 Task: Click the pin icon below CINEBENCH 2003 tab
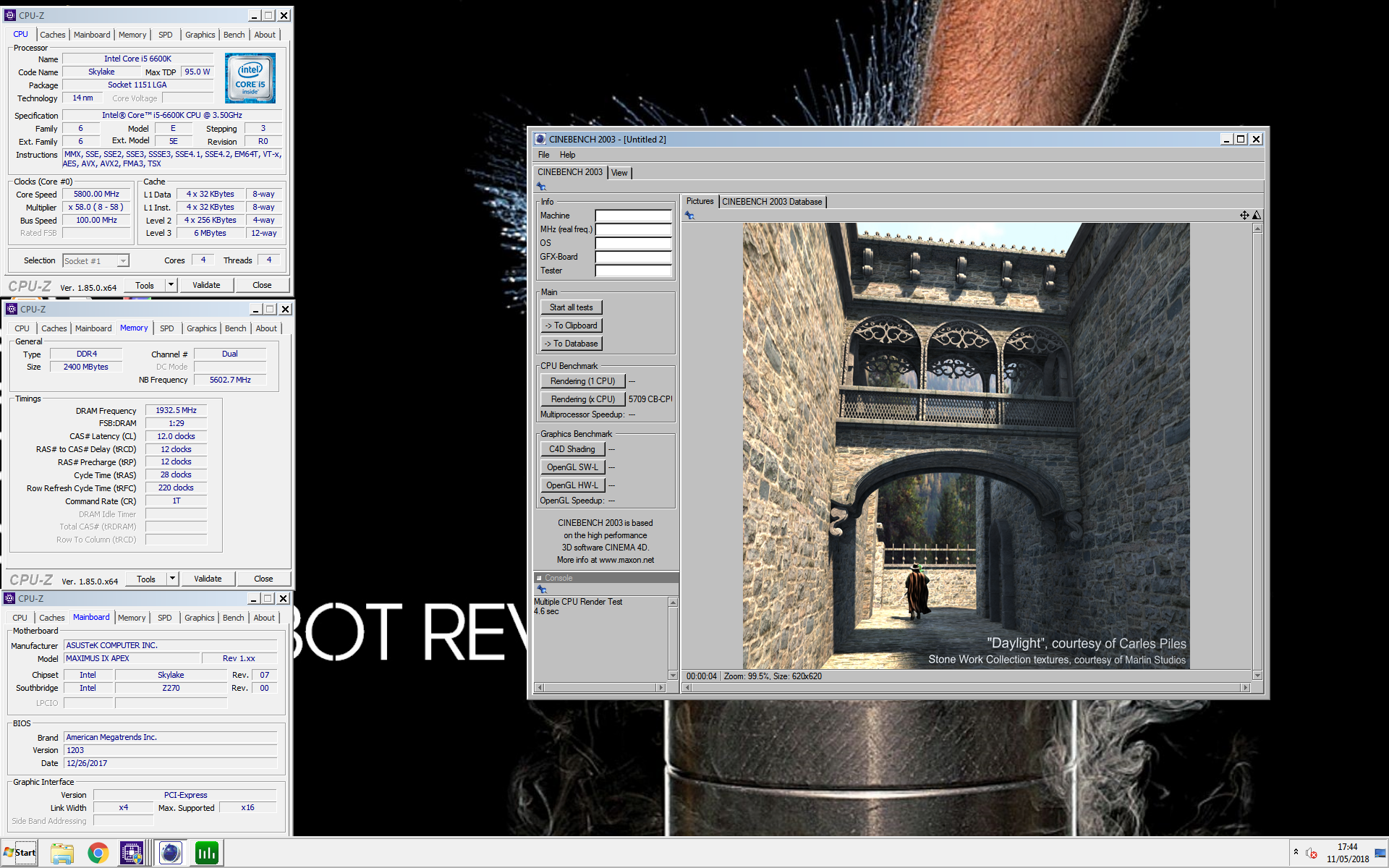541,187
